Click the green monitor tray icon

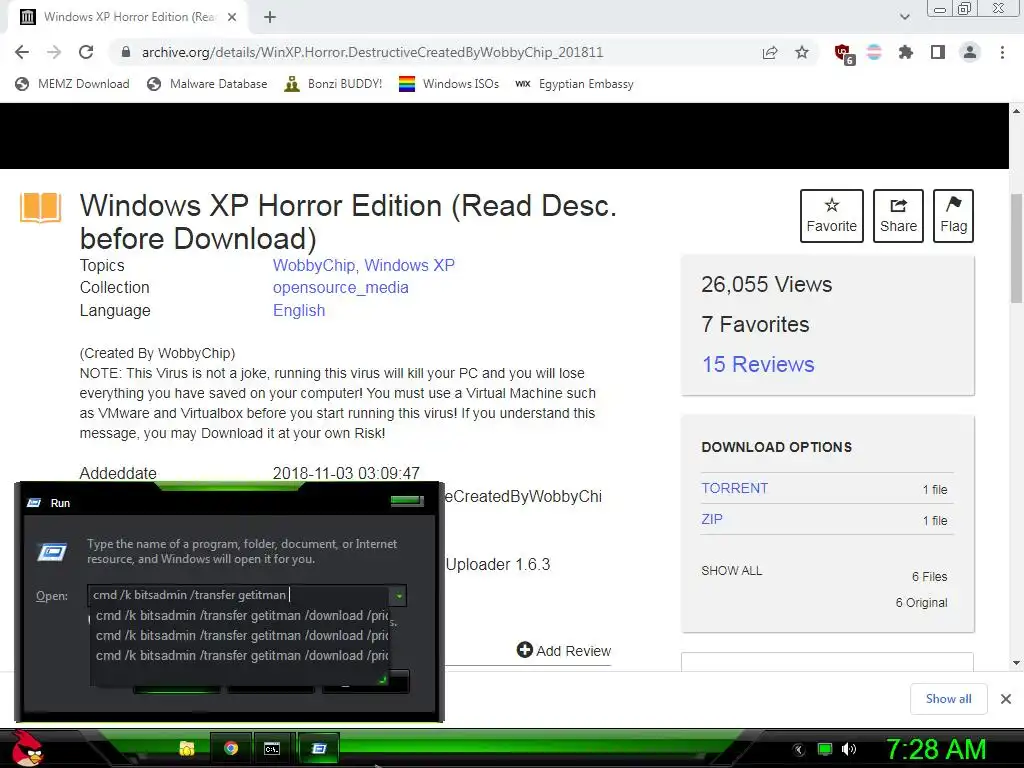825,749
